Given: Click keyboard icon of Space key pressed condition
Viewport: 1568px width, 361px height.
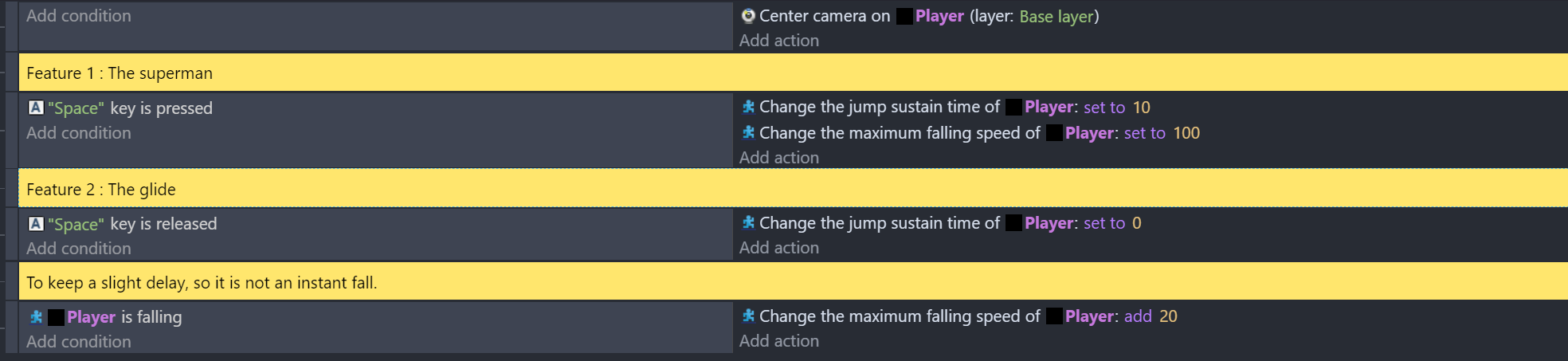Looking at the screenshot, I should point(36,108).
